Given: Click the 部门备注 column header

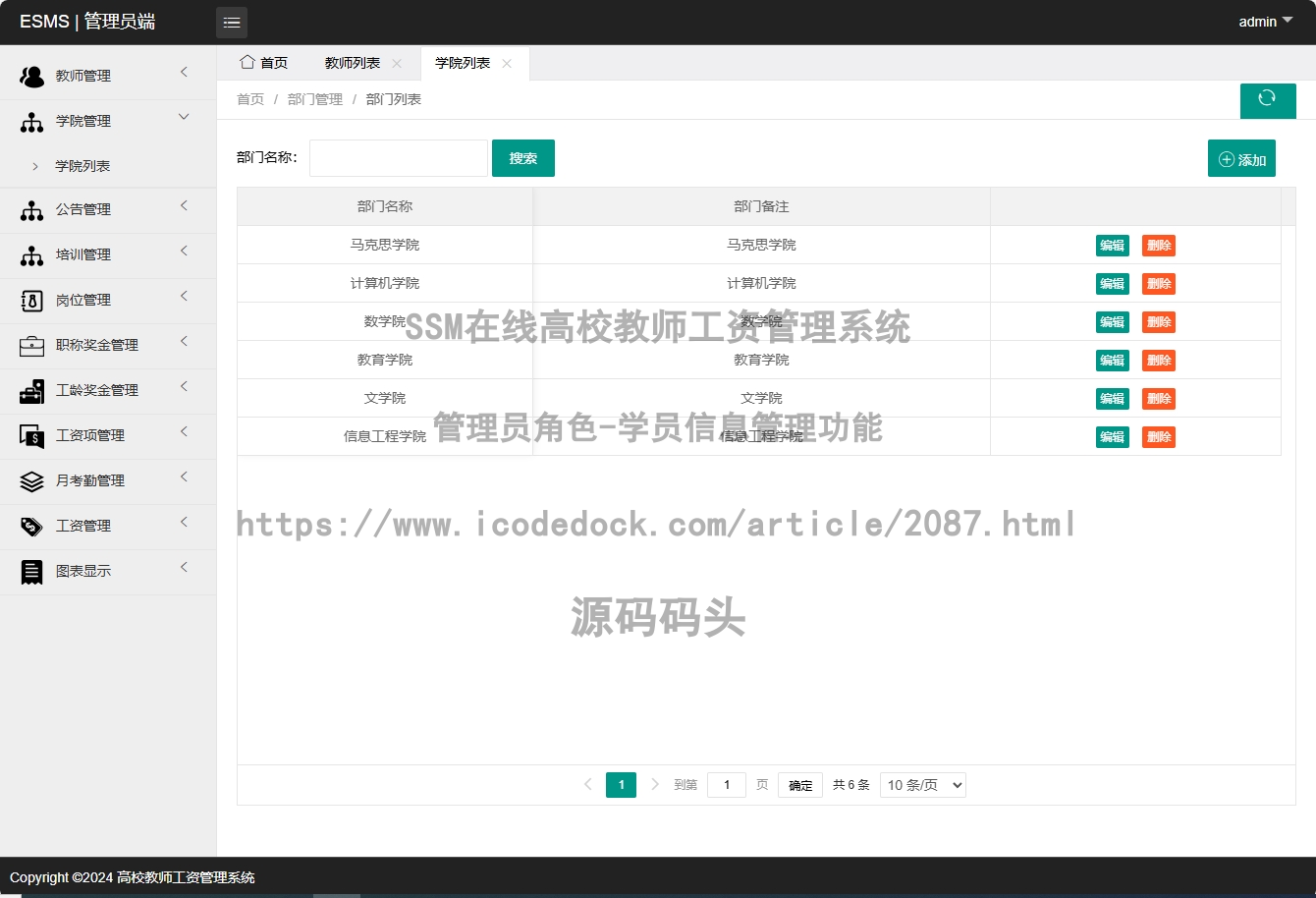Looking at the screenshot, I should point(761,206).
